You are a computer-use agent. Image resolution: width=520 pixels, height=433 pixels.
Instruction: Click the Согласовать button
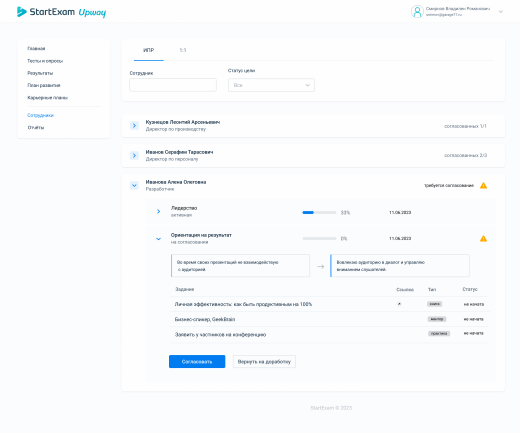[x=197, y=362]
